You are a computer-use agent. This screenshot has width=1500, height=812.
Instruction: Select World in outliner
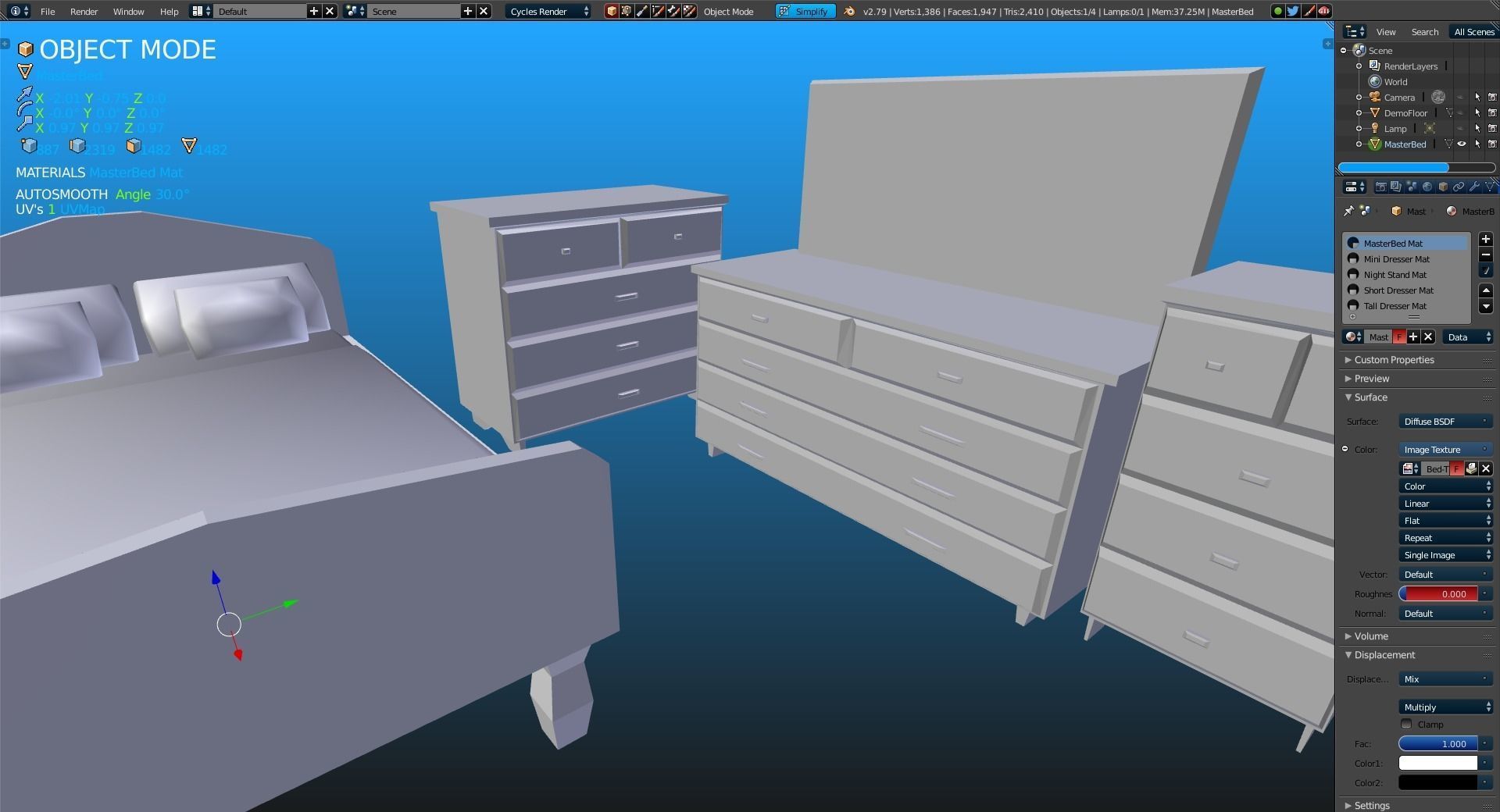[x=1395, y=81]
